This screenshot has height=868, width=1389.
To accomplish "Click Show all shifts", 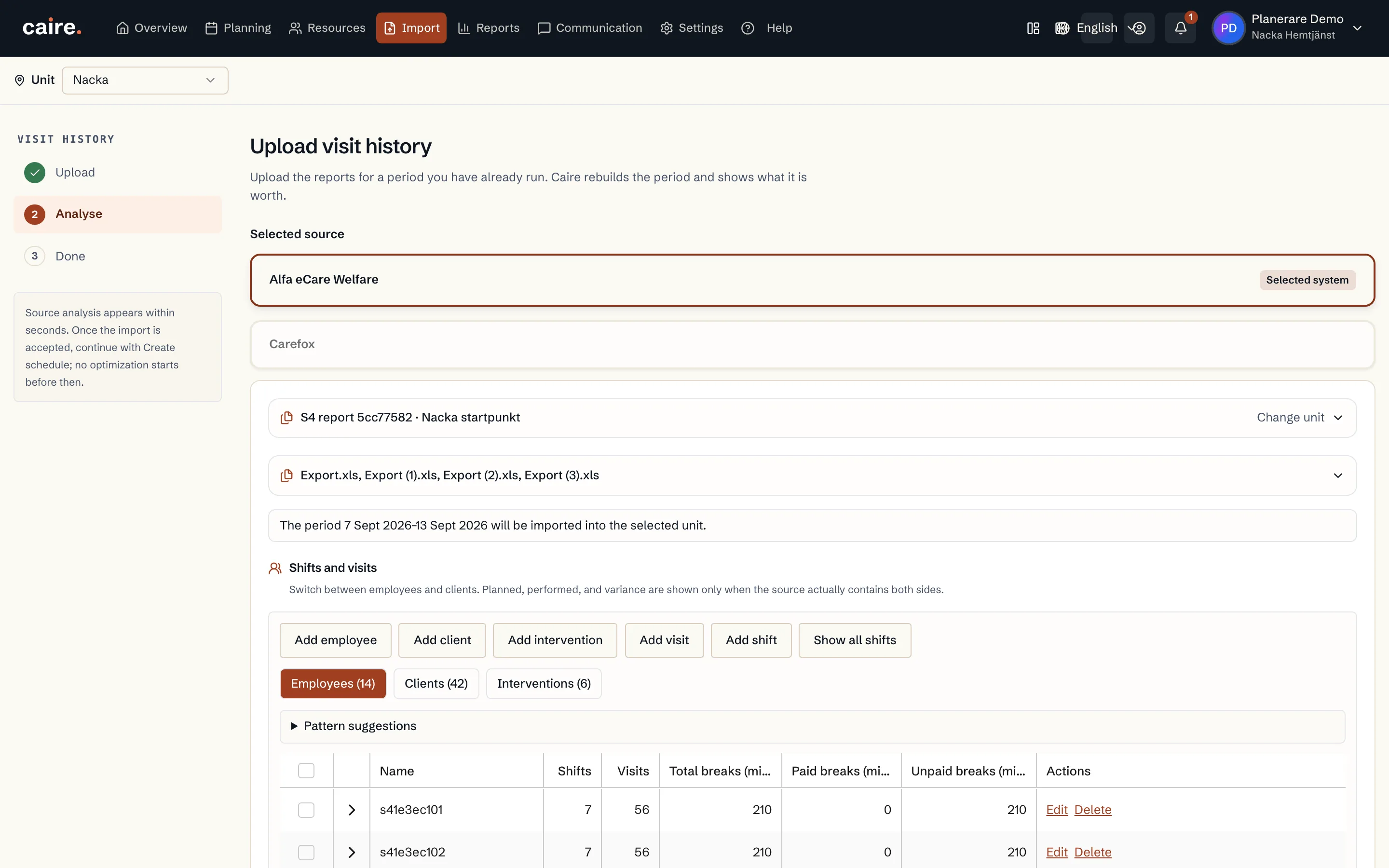I will 855,640.
